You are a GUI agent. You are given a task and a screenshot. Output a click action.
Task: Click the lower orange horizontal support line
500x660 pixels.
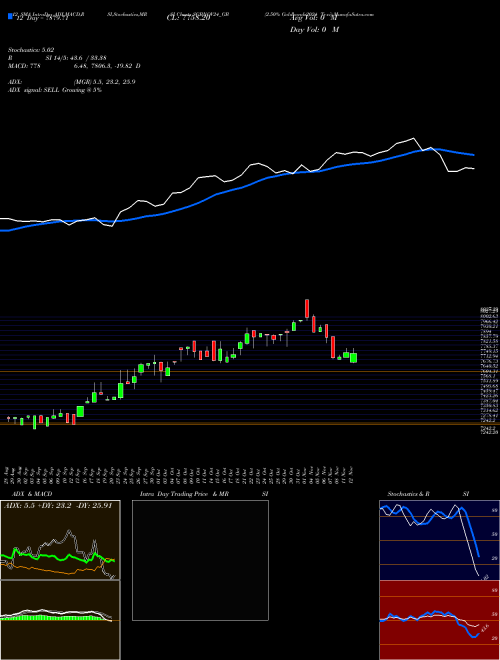[x=250, y=424]
